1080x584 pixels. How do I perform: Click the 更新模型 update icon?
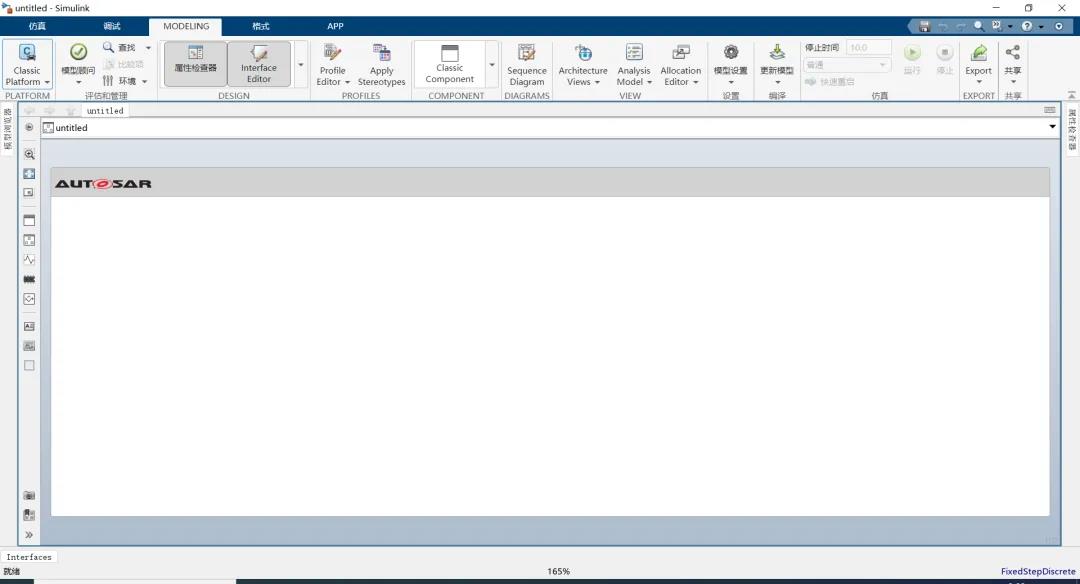777,53
